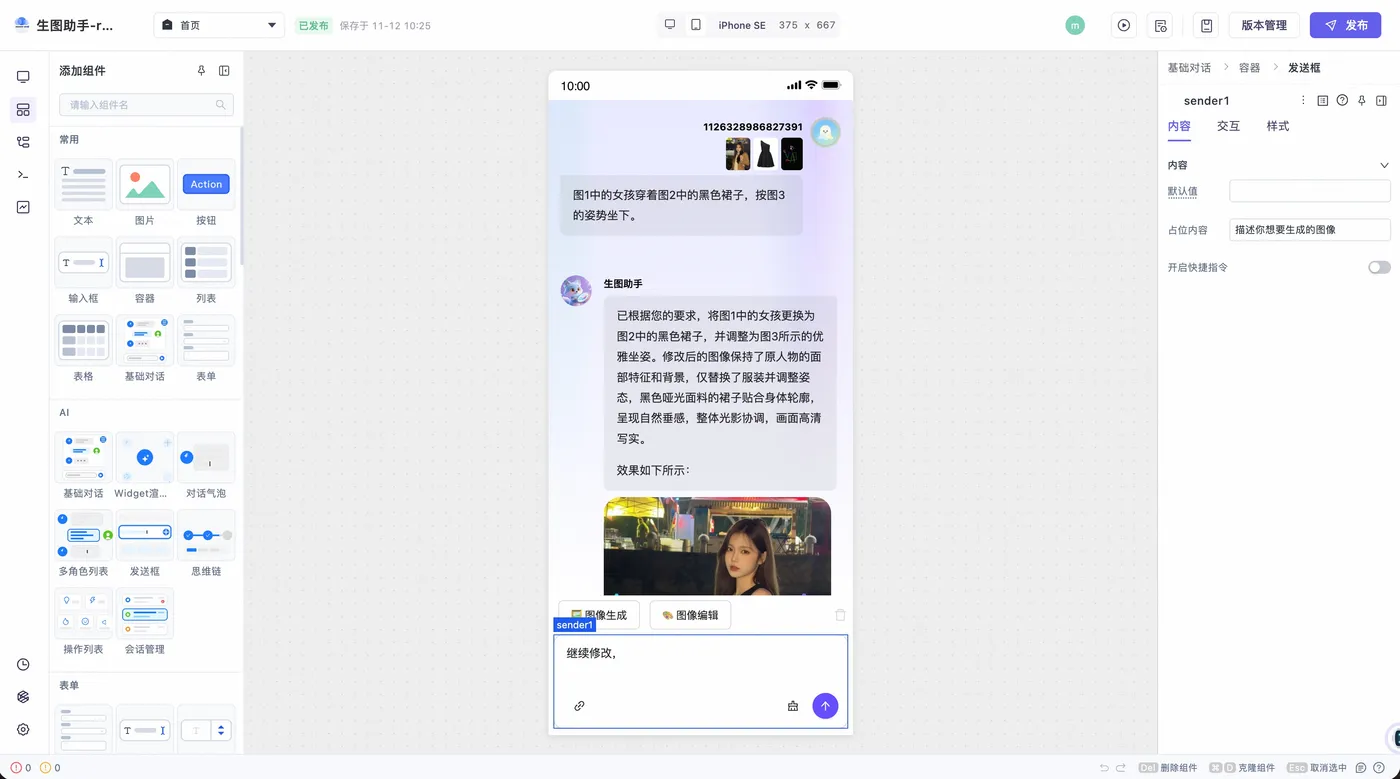Click the attachment link icon in sender

[579, 706]
